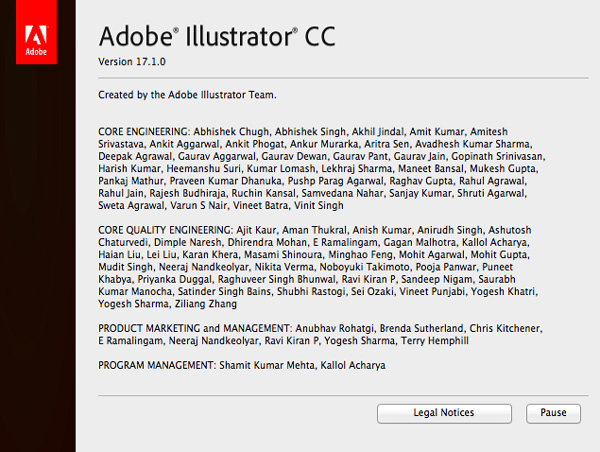Click the CORE ENGINEERING heading
This screenshot has width=600, height=452.
tap(142, 131)
